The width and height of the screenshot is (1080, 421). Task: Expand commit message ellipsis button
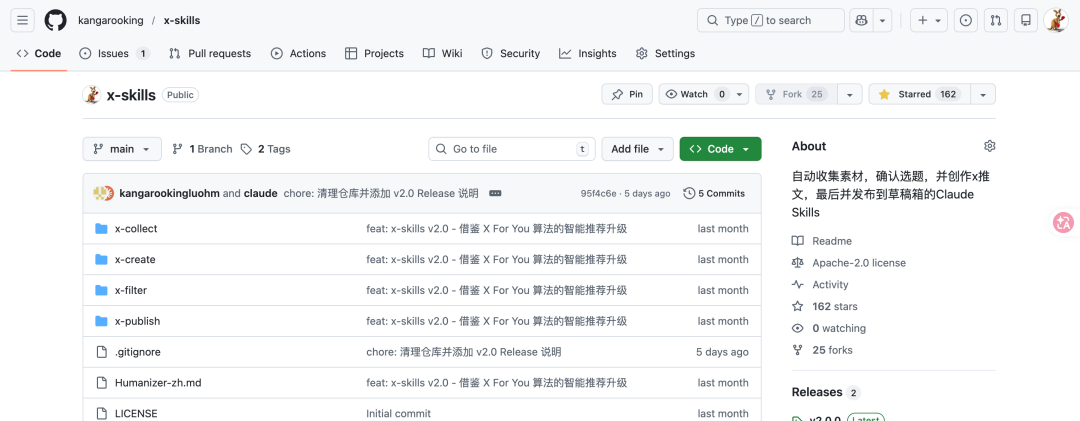pyautogui.click(x=495, y=194)
